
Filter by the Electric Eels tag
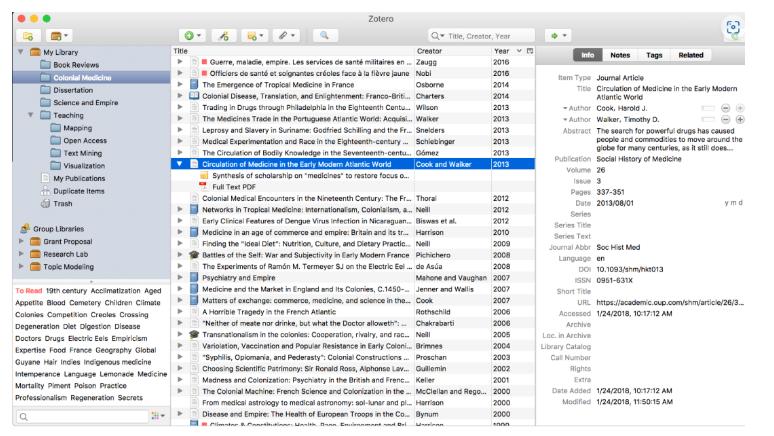88,339
